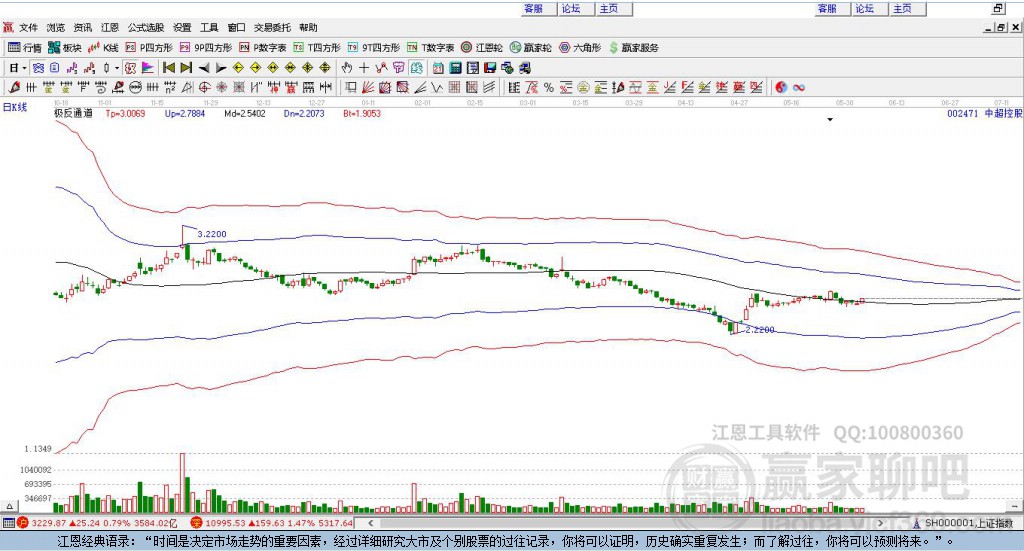The image size is (1024, 551).
Task: Open the 工具 menu
Action: click(x=209, y=27)
